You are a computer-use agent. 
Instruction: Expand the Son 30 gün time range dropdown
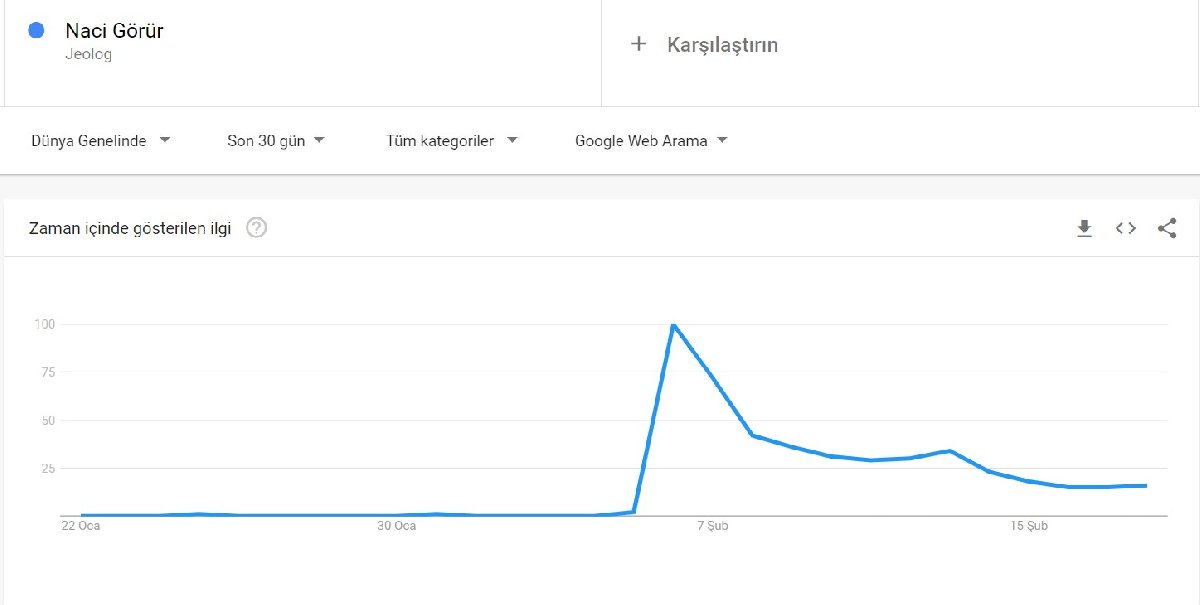tap(276, 141)
